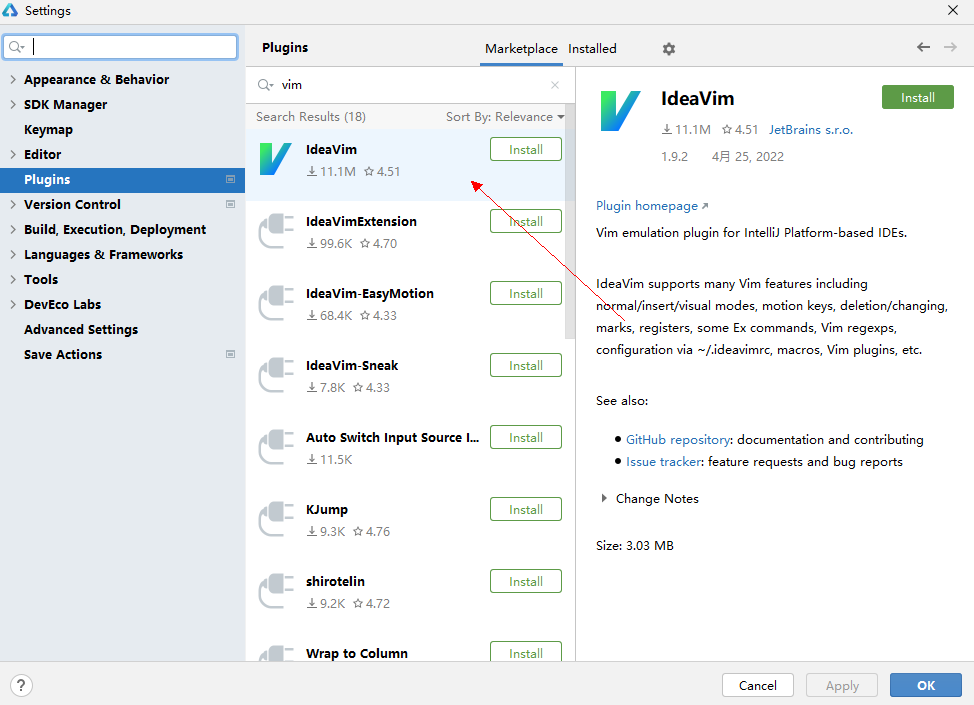Expand the Editor settings node
This screenshot has height=705, width=974.
point(13,154)
